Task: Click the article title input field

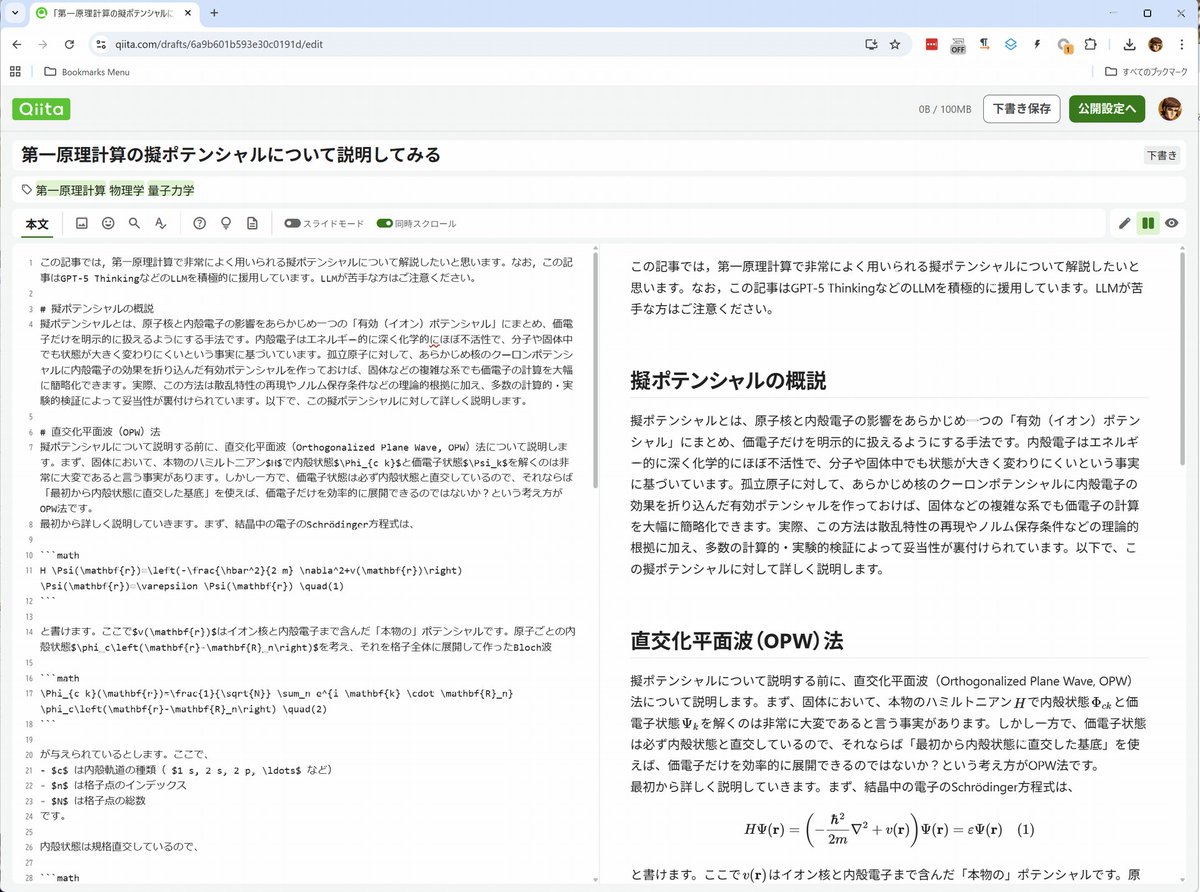Action: (575, 155)
